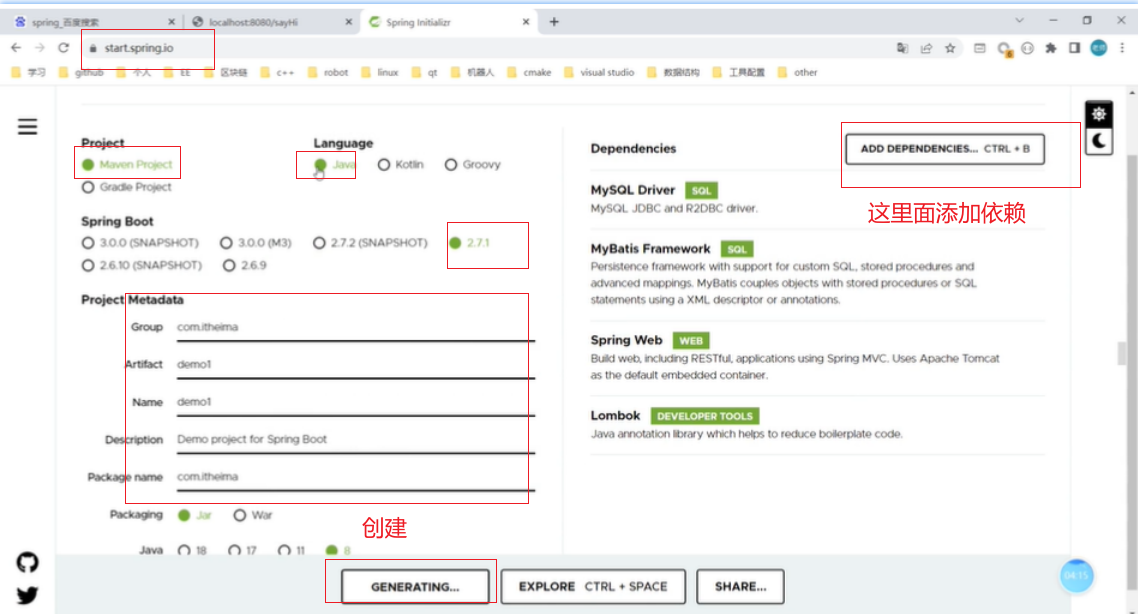
Task: Open the Twitter link icon
Action: (x=27, y=596)
